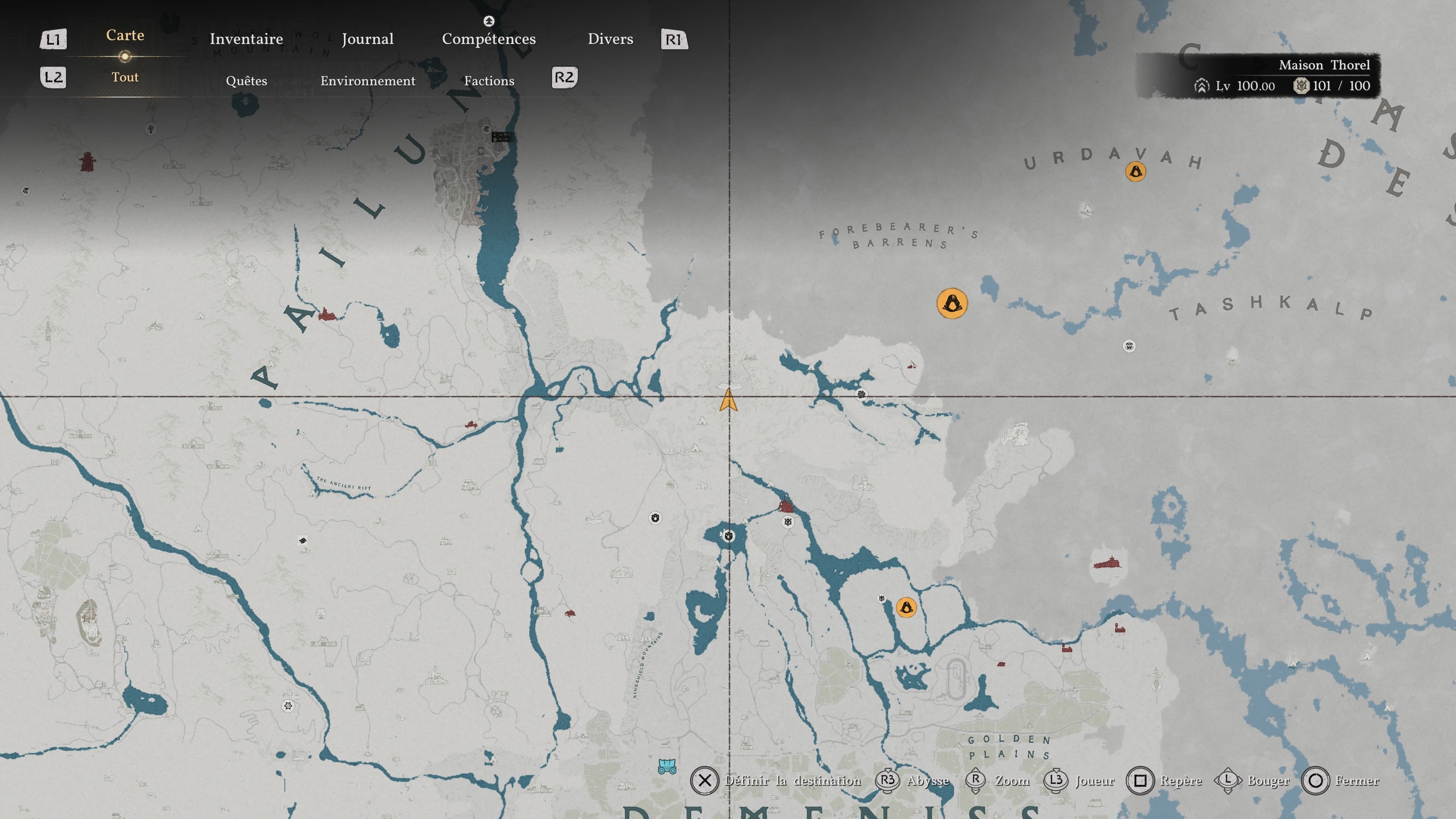
Task: Click the square button icon
Action: click(x=1140, y=781)
